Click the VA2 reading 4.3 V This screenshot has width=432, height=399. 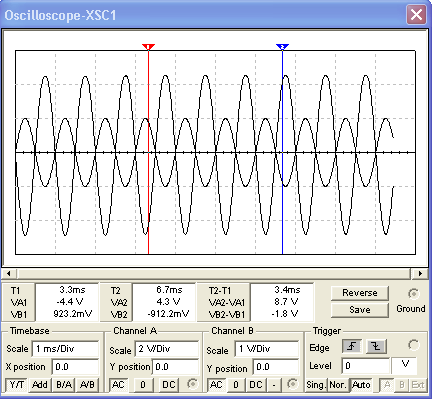point(168,302)
